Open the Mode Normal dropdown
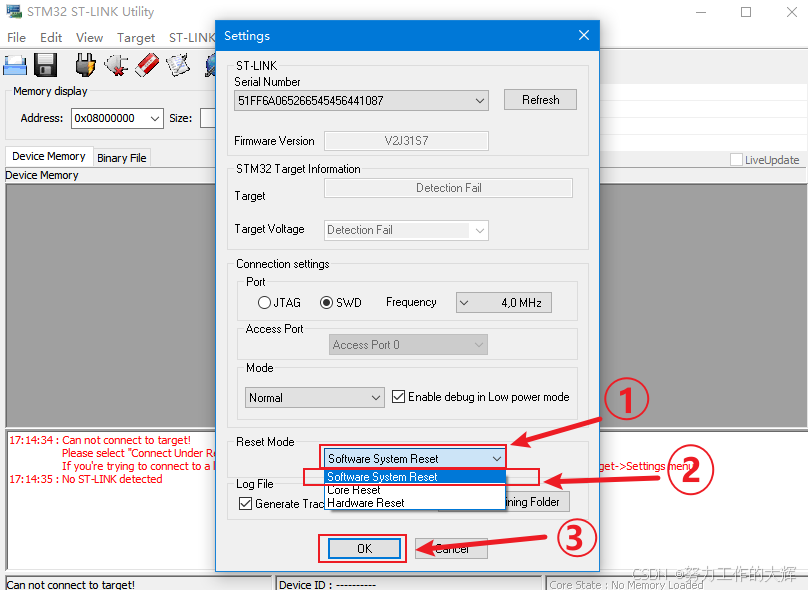Image resolution: width=808 pixels, height=590 pixels. (314, 398)
